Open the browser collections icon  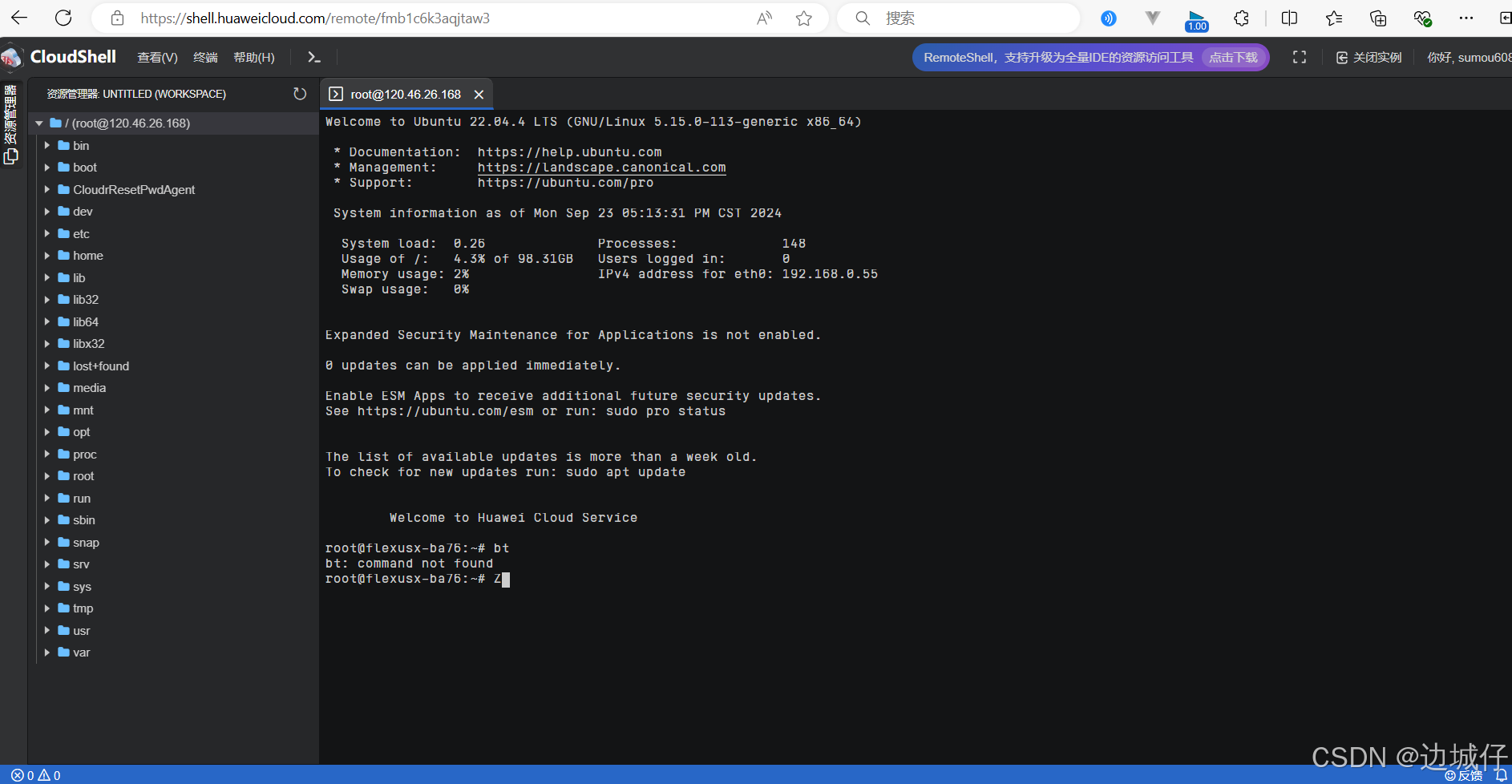click(x=1378, y=18)
